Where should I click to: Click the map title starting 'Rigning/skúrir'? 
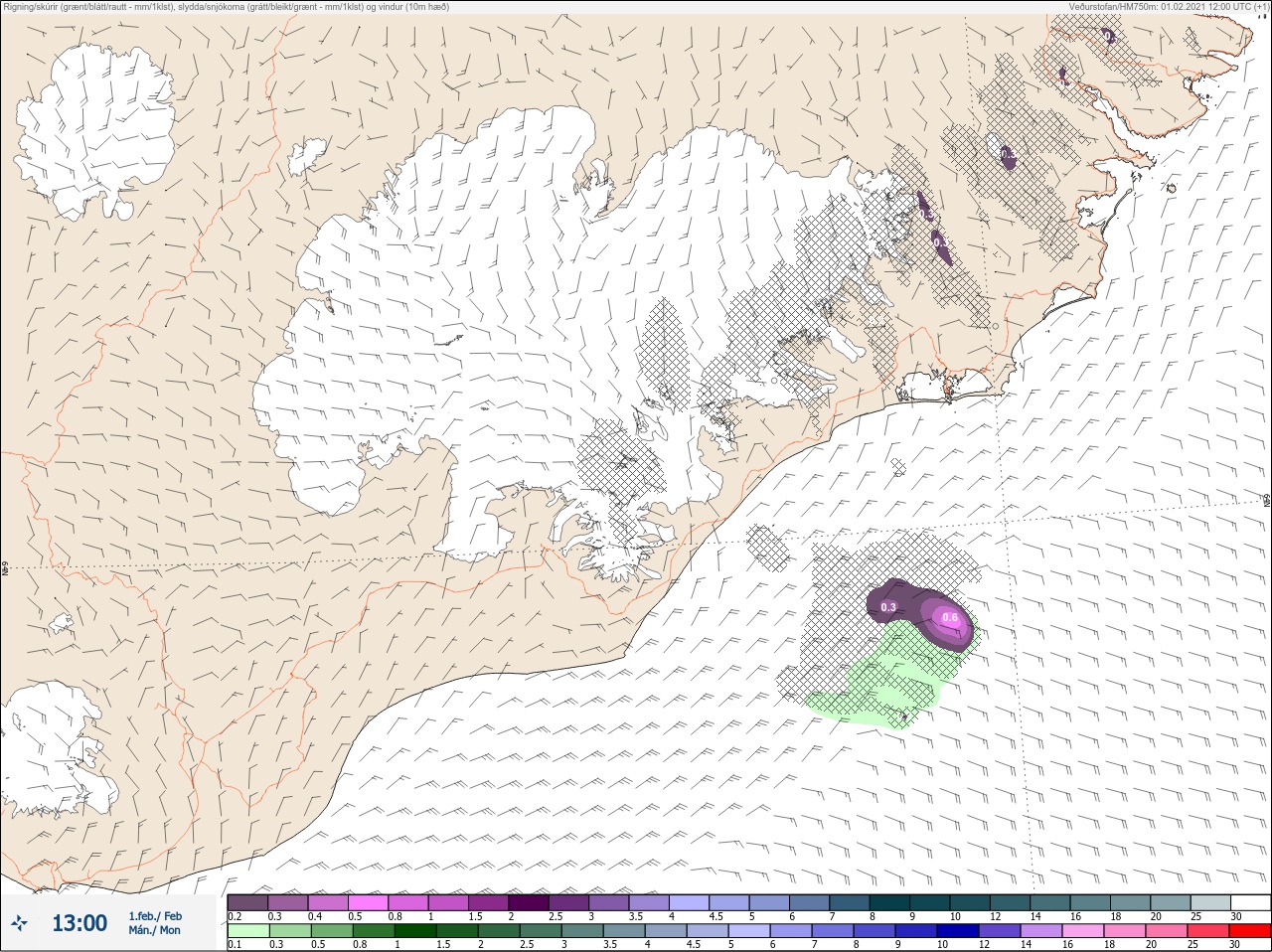[227, 7]
